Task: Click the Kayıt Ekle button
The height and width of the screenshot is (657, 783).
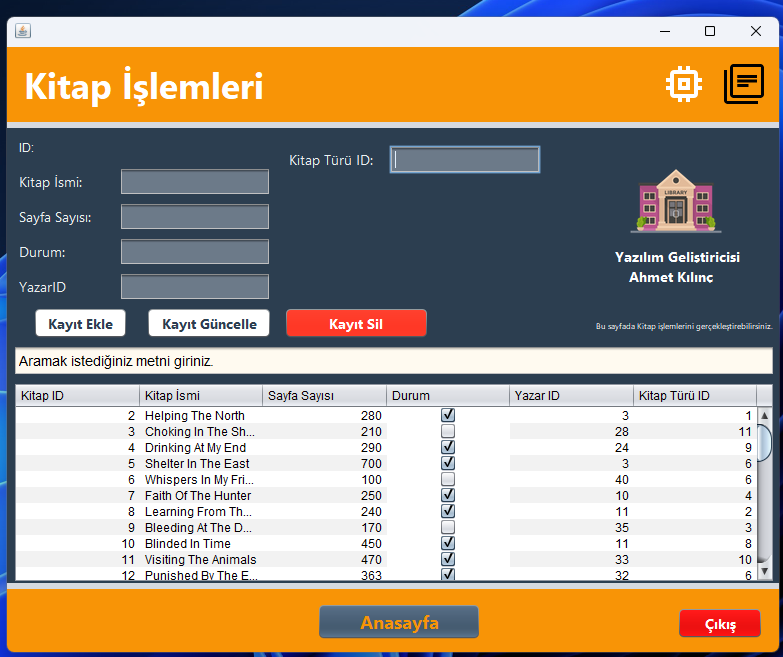Action: pos(80,324)
